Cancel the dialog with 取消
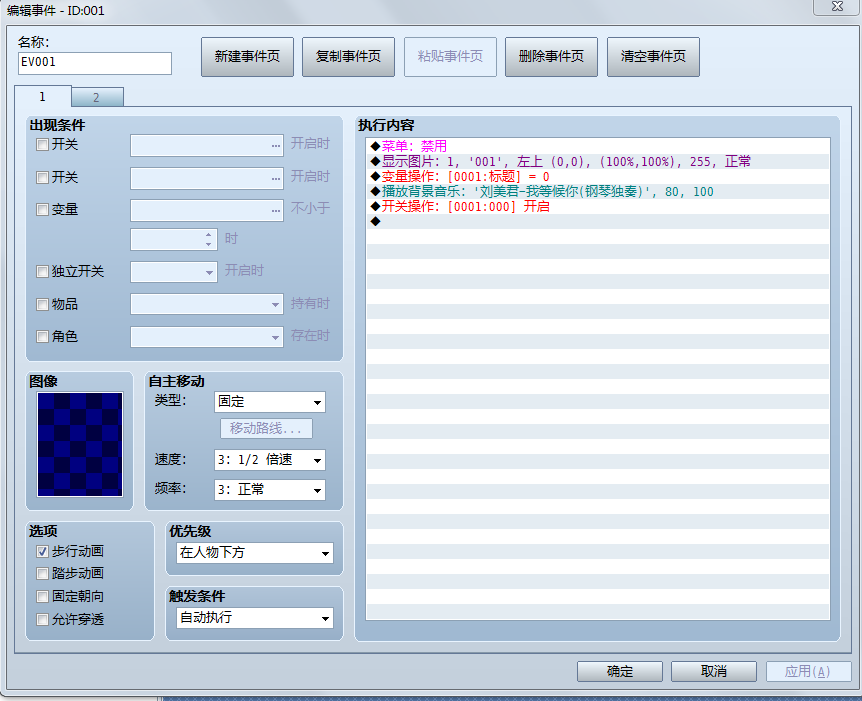This screenshot has height=701, width=862. coord(714,671)
